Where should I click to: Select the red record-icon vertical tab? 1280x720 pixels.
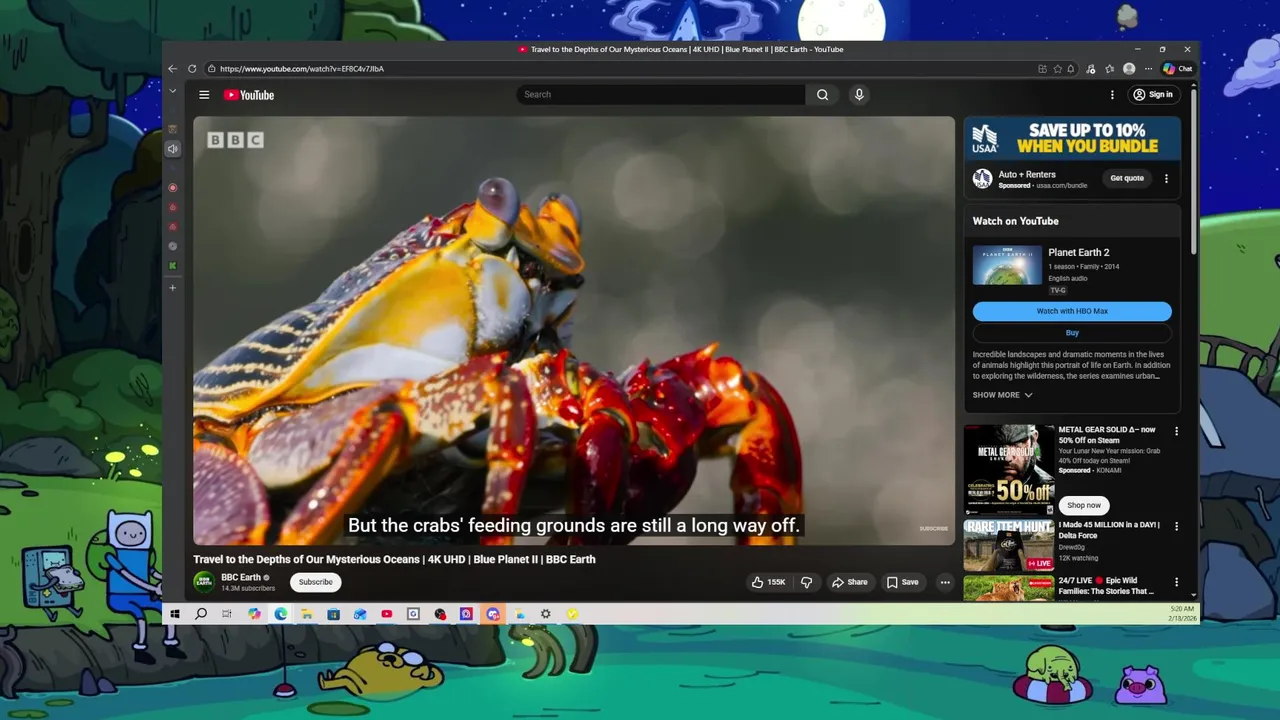click(172, 188)
